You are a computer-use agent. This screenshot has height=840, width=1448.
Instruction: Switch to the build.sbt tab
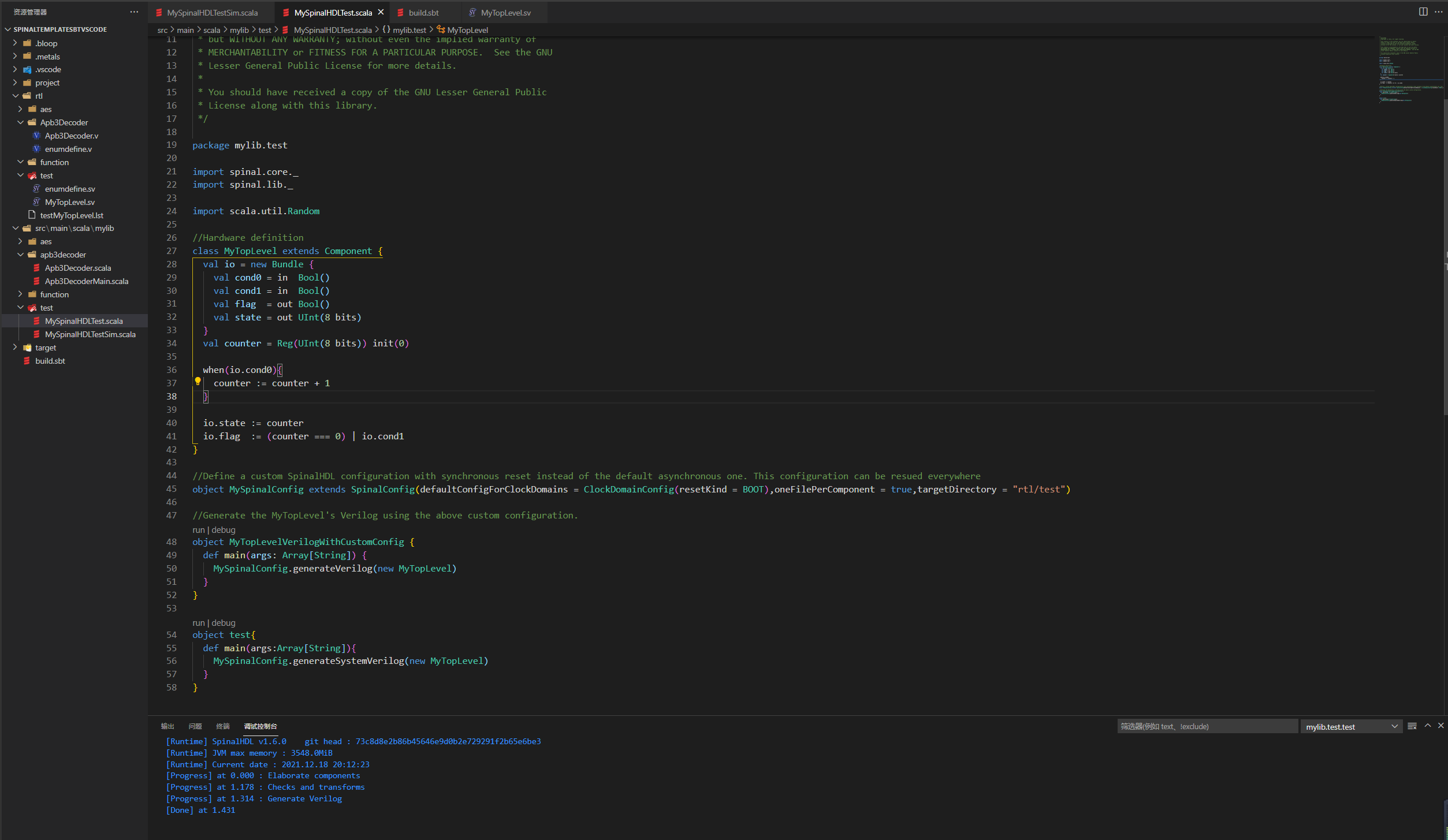[424, 12]
